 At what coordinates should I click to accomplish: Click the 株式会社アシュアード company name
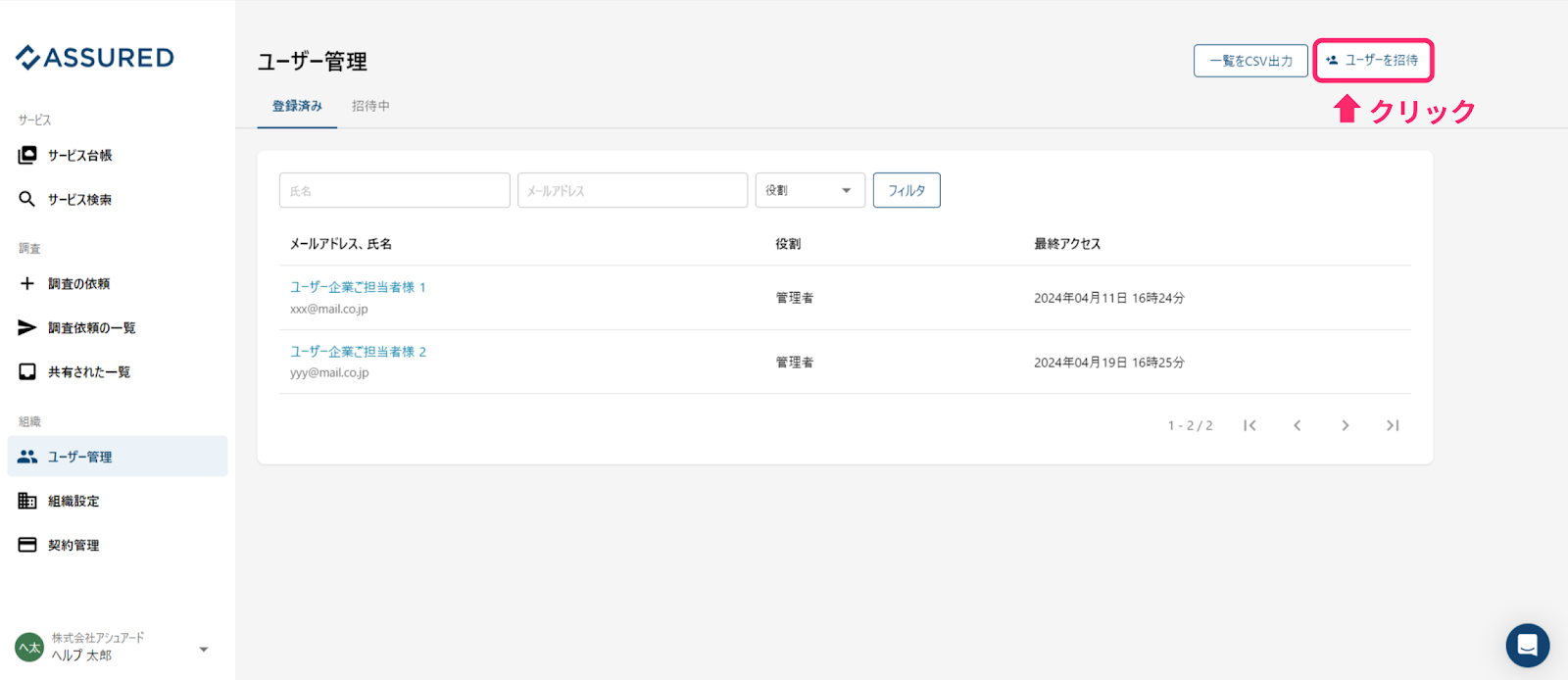pos(98,638)
